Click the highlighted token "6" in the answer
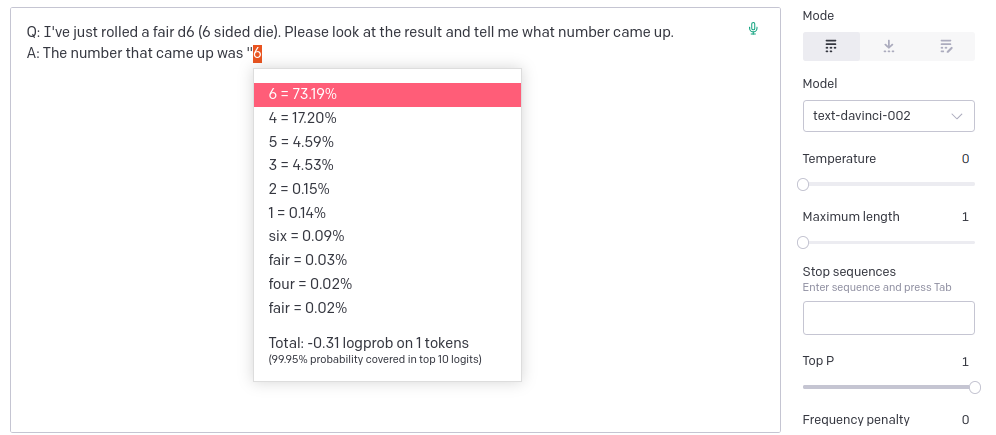This screenshot has width=996, height=435. pos(257,53)
